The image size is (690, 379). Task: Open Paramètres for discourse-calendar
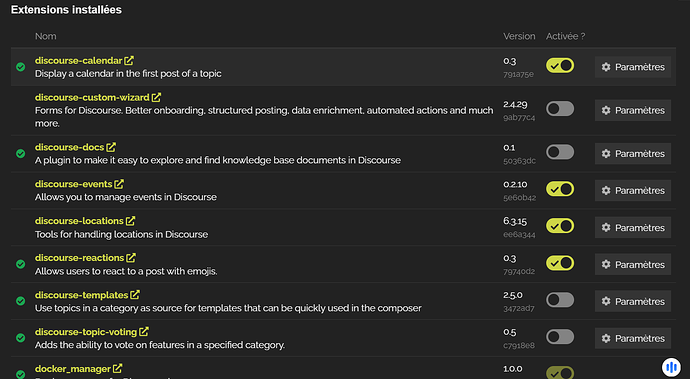(x=633, y=67)
